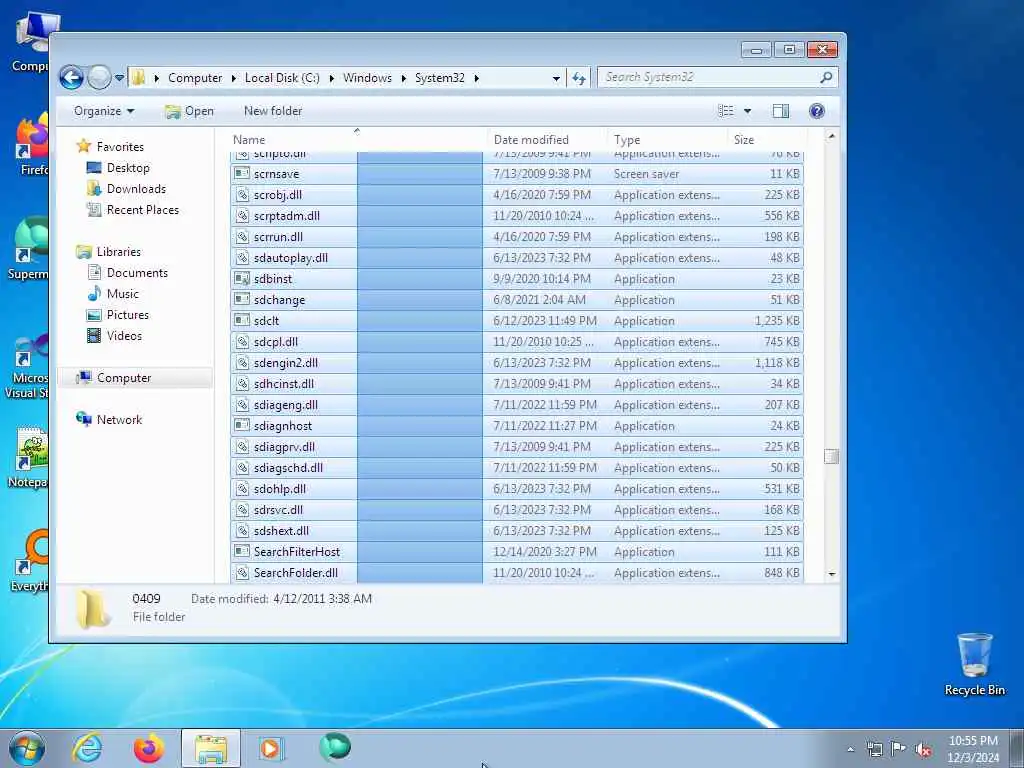Image resolution: width=1024 pixels, height=768 pixels.
Task: Sort by Name column header
Action: pyautogui.click(x=249, y=140)
